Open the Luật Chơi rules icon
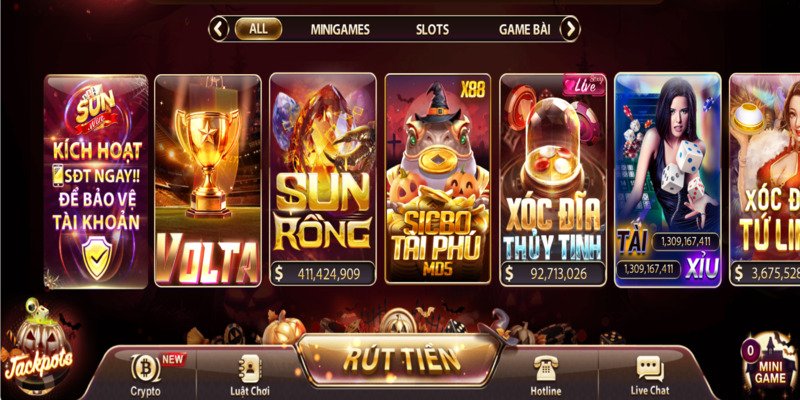The image size is (800, 400). pyautogui.click(x=249, y=369)
